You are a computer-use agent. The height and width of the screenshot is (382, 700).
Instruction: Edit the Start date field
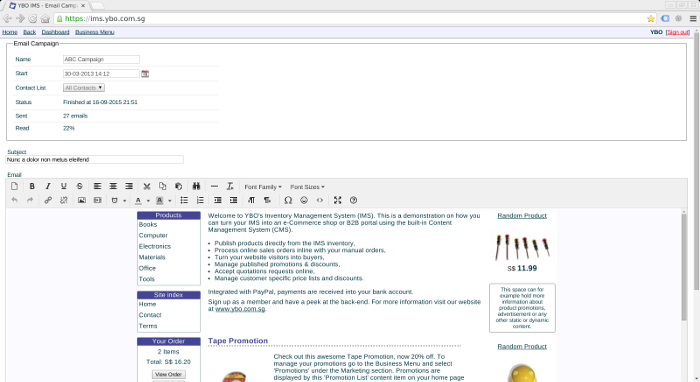[101, 74]
